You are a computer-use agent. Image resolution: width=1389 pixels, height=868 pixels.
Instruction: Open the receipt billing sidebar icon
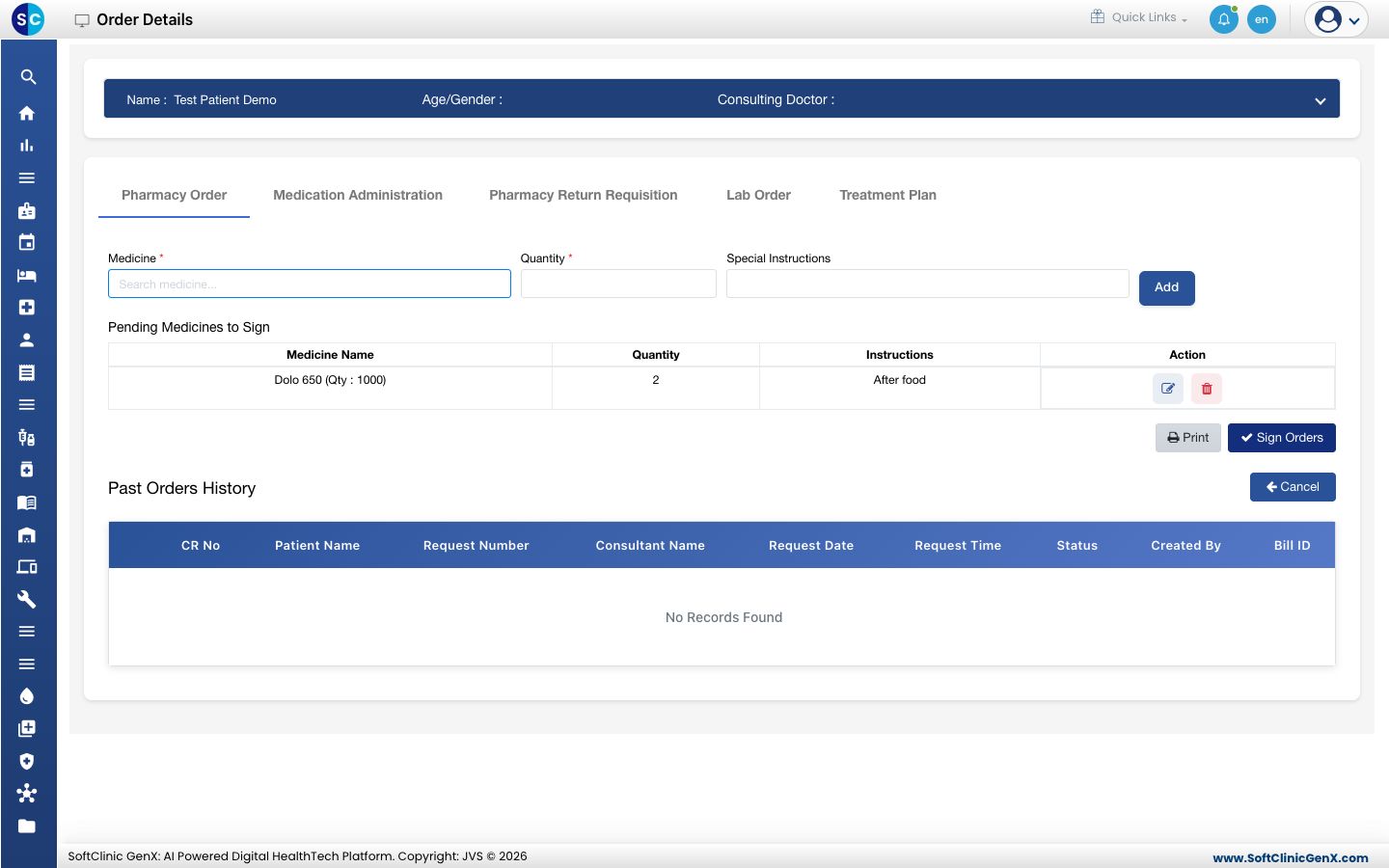tap(27, 372)
